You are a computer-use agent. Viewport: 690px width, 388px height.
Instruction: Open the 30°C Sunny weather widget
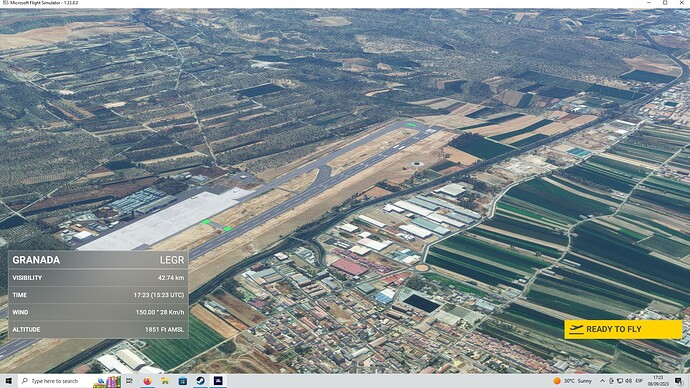573,381
